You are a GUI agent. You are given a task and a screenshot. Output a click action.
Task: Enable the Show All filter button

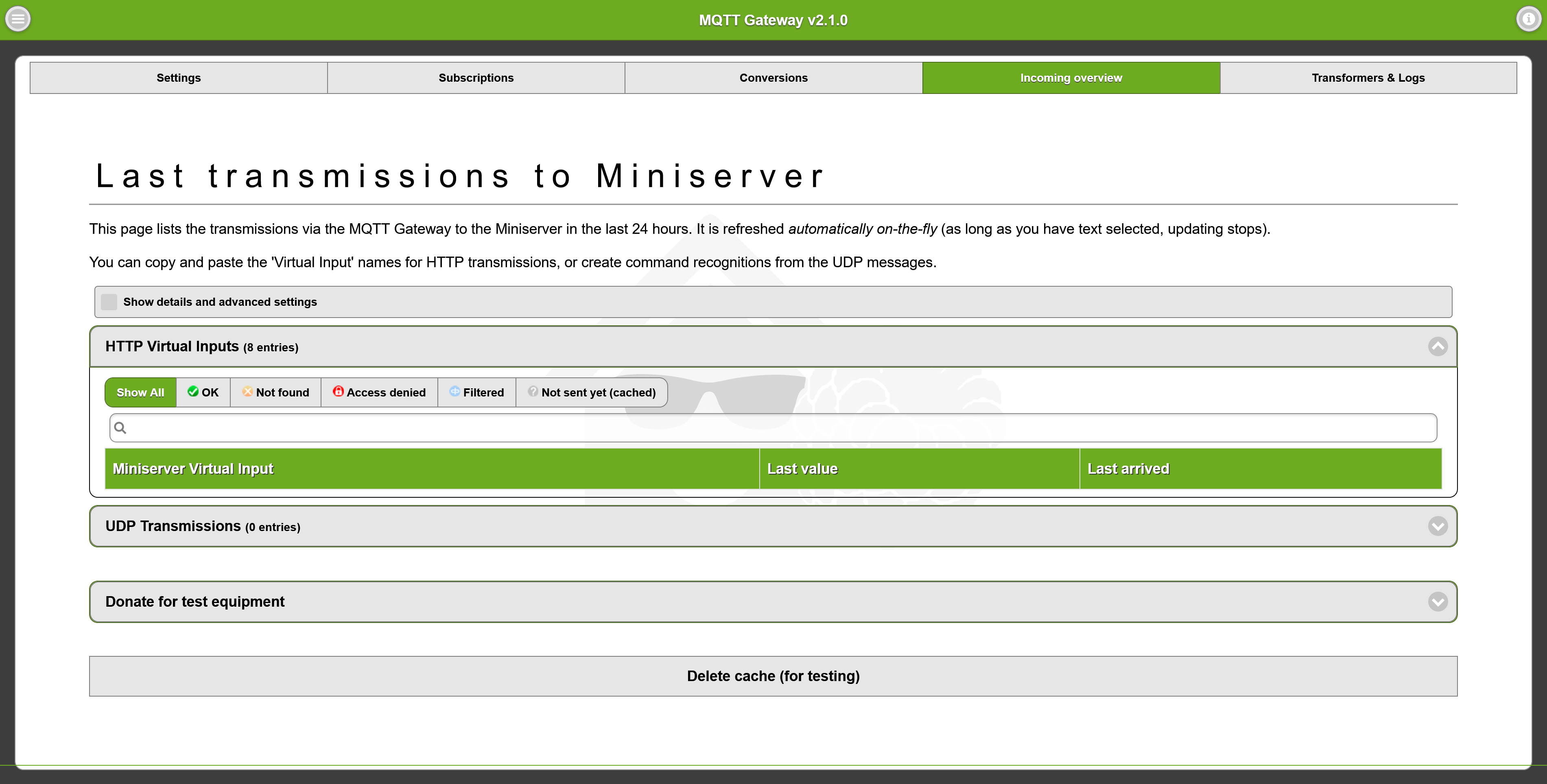coord(140,392)
